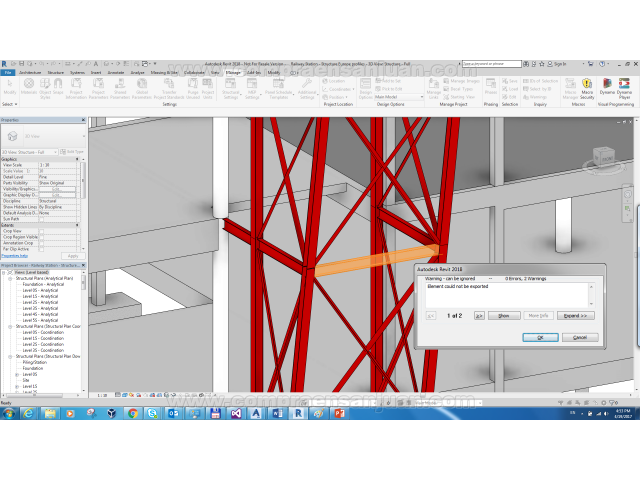Open the Phases tool
This screenshot has height=480, width=640.
[x=491, y=87]
